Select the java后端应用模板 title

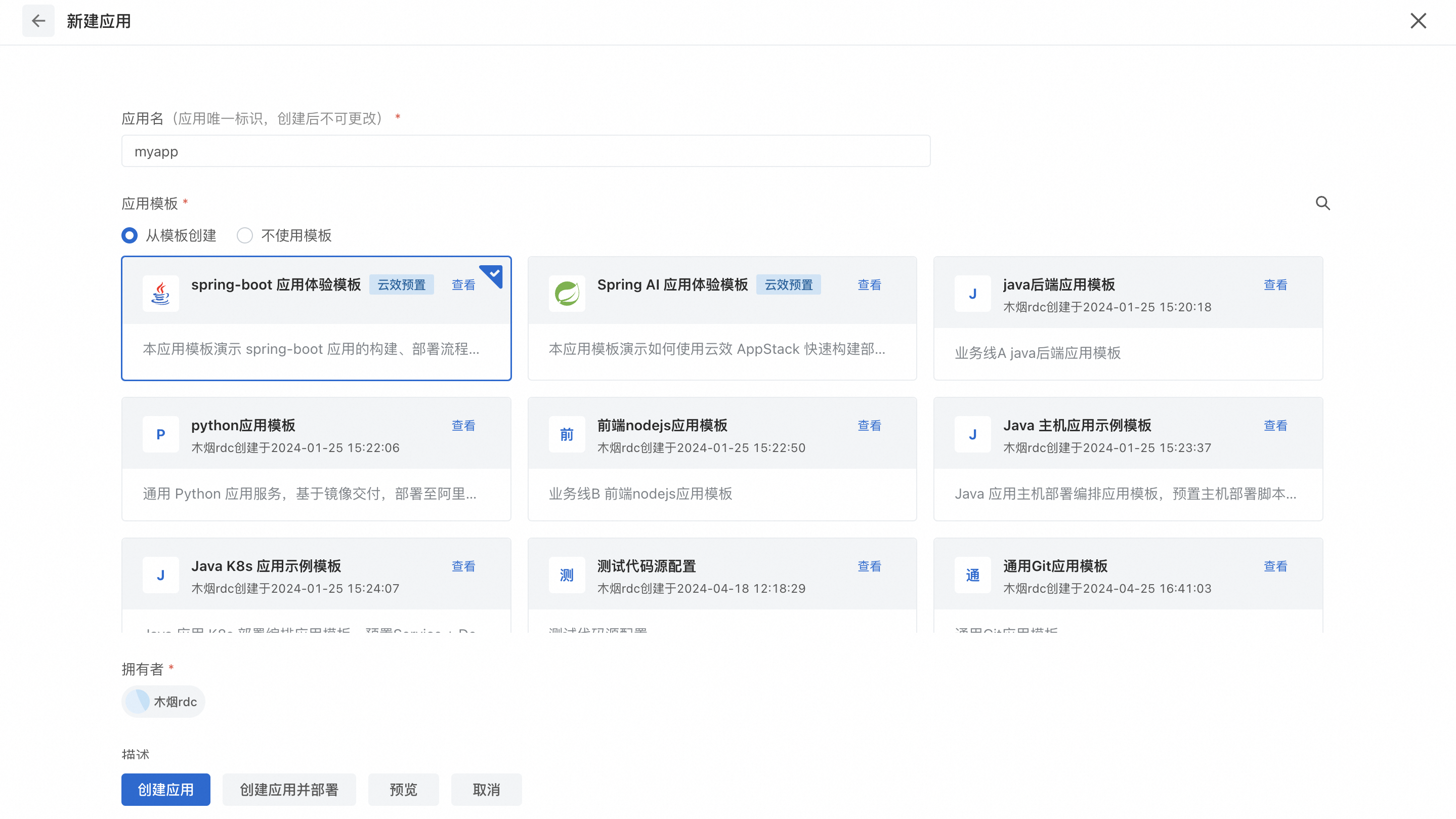1059,284
